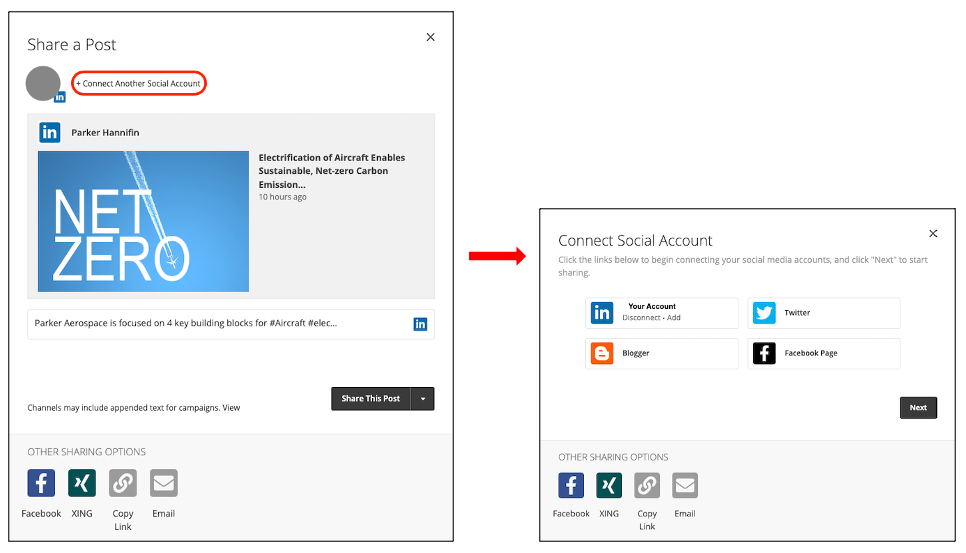Click the NET ZERO post thumbnail
This screenshot has height=553, width=966.
click(x=143, y=221)
